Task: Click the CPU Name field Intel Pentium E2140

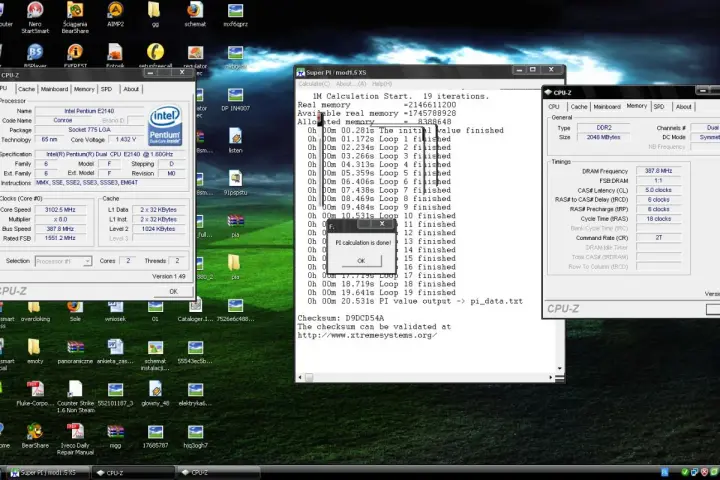Action: 89,111
